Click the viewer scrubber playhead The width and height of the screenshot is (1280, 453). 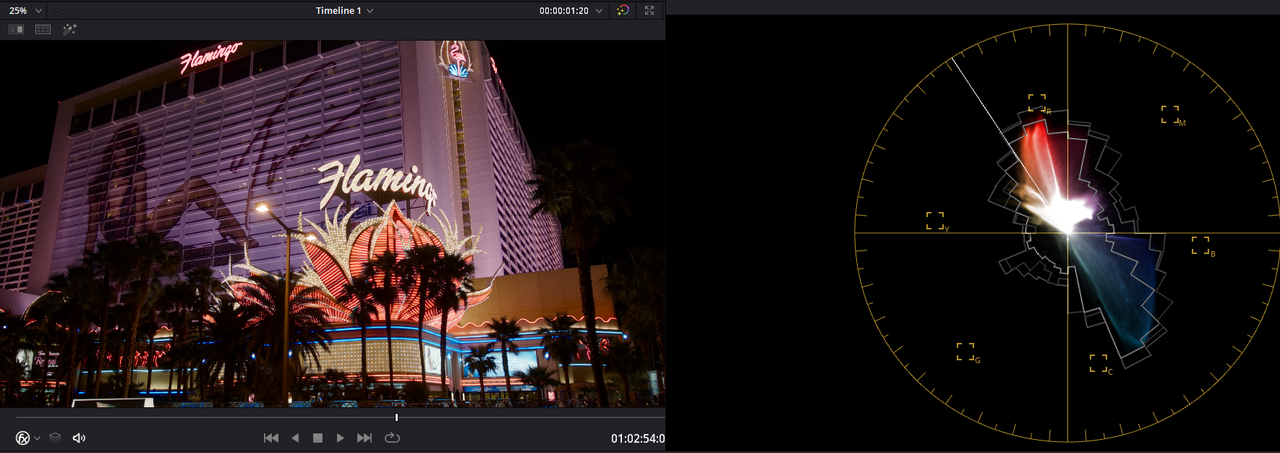pyautogui.click(x=397, y=417)
